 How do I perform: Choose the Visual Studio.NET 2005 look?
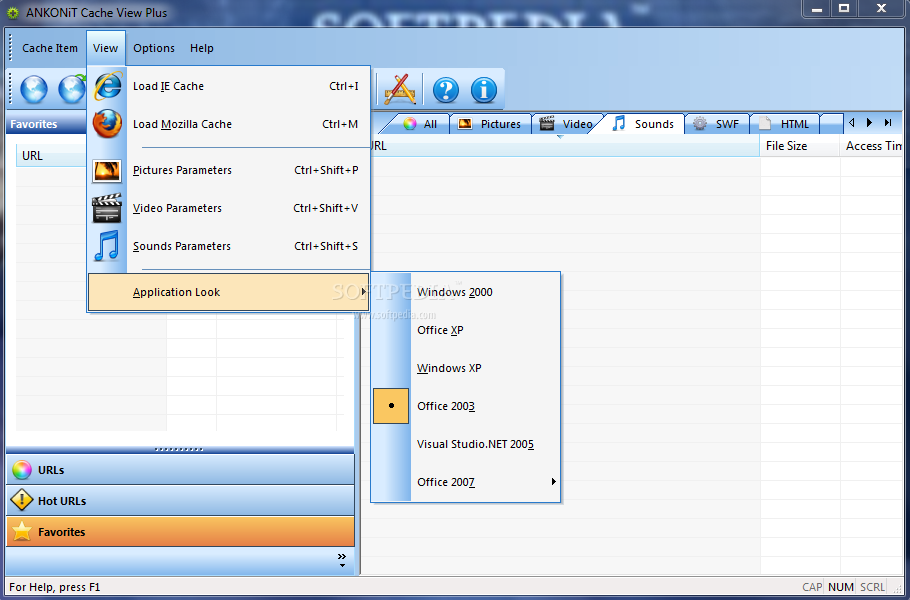pyautogui.click(x=465, y=444)
